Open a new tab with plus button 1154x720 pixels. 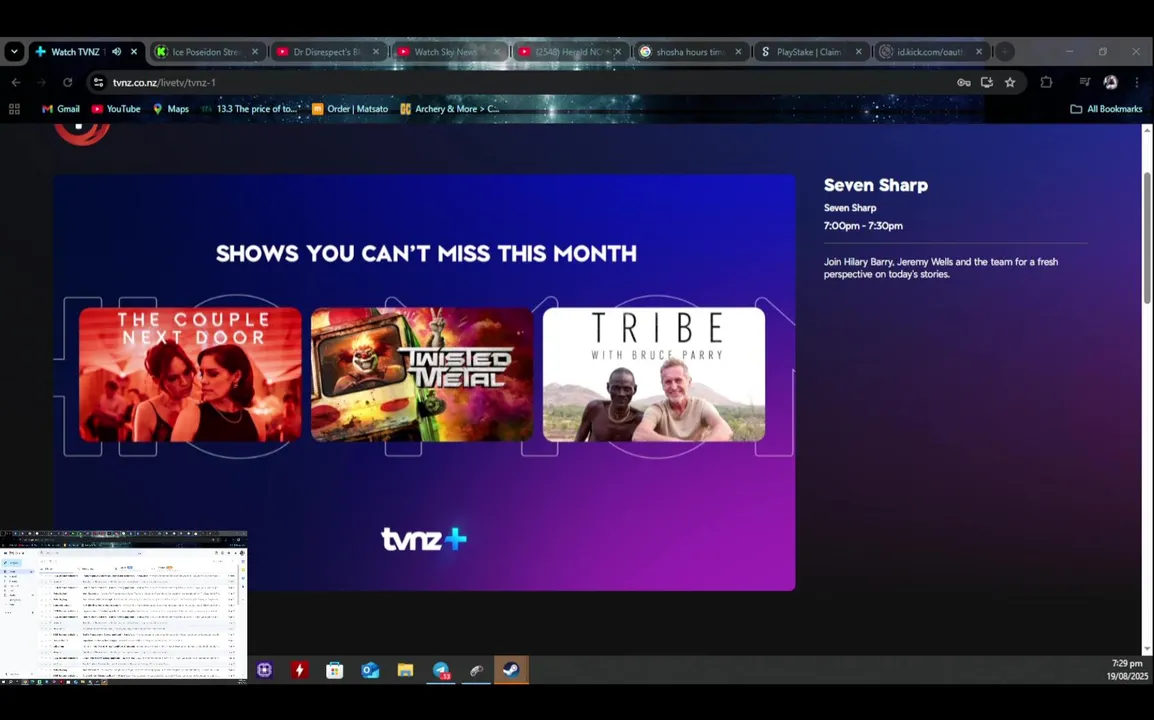[1005, 52]
